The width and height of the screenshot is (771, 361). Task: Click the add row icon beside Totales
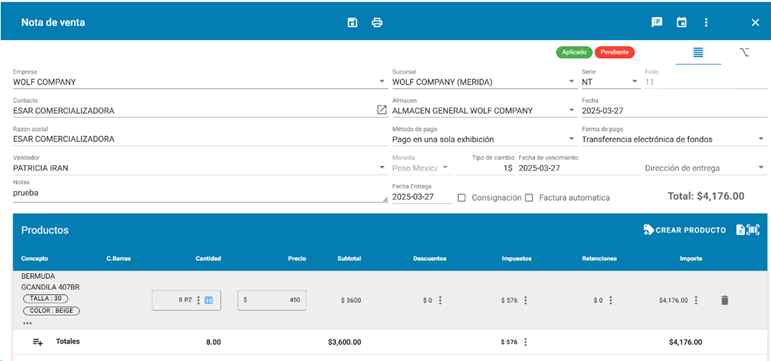pos(38,342)
